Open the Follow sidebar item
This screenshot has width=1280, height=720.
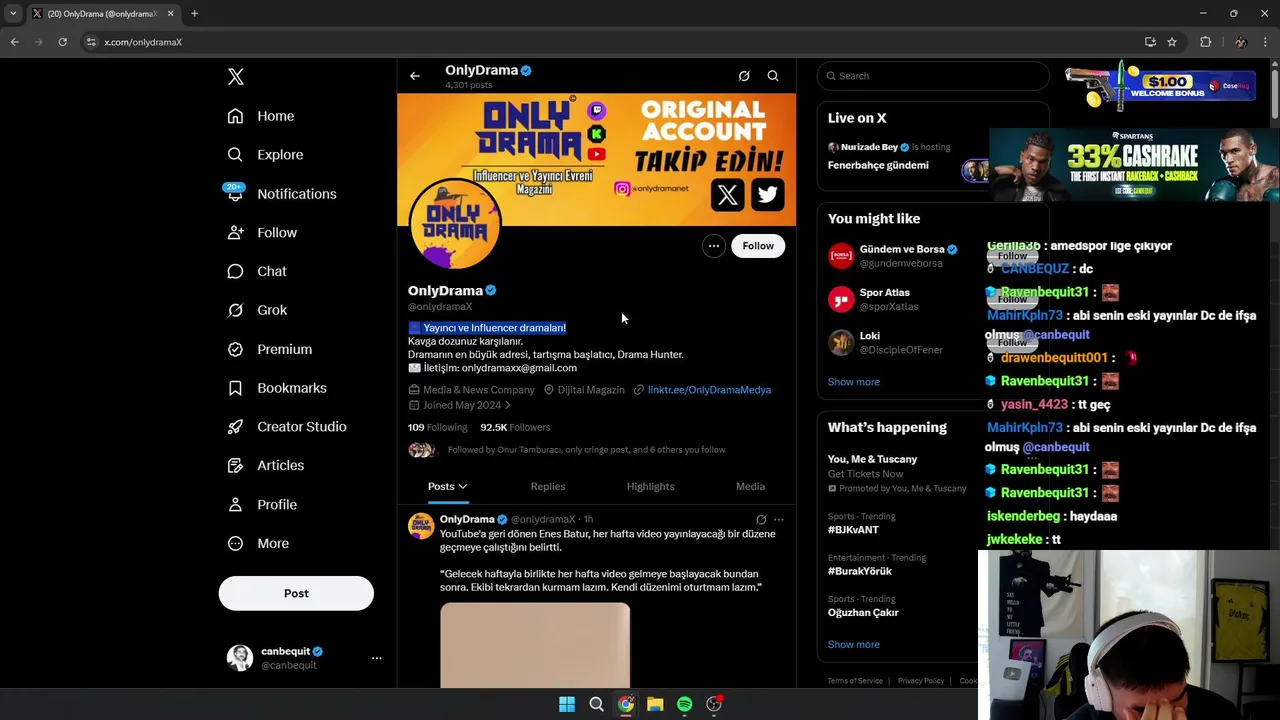pyautogui.click(x=262, y=233)
